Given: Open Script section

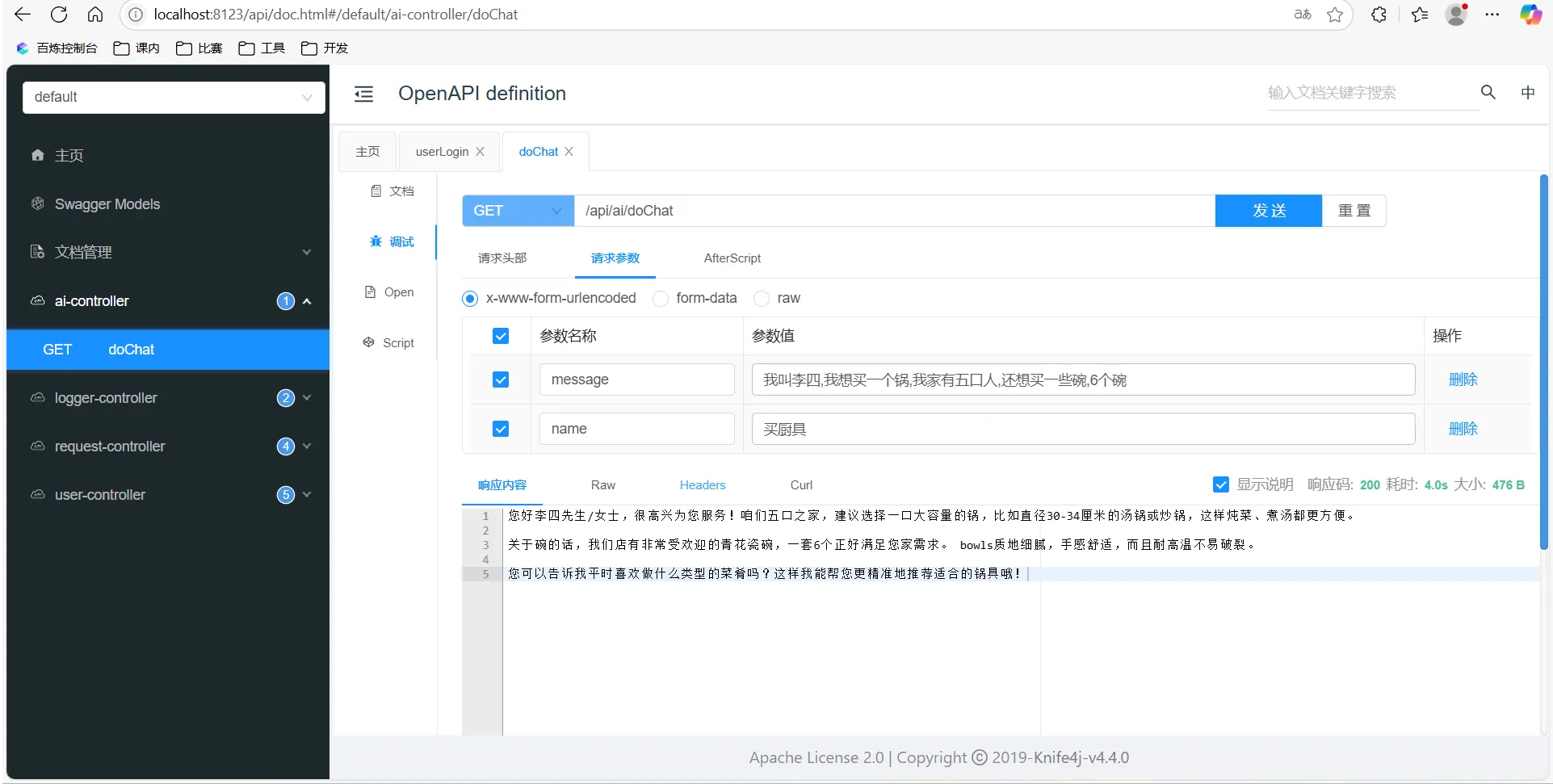Looking at the screenshot, I should 388,342.
